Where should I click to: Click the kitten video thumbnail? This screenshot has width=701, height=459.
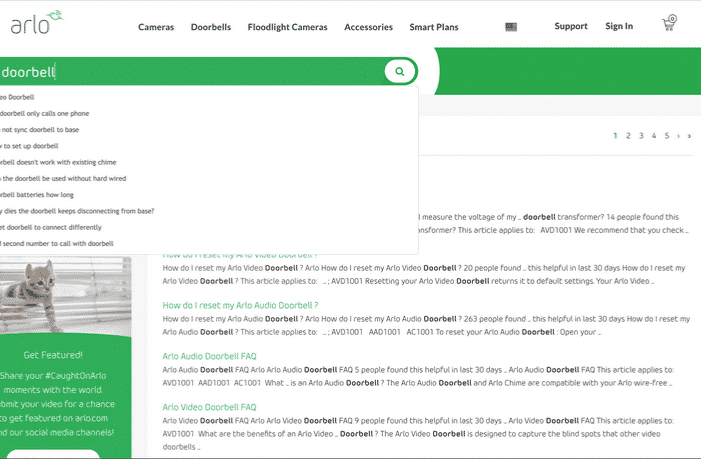pyautogui.click(x=65, y=296)
